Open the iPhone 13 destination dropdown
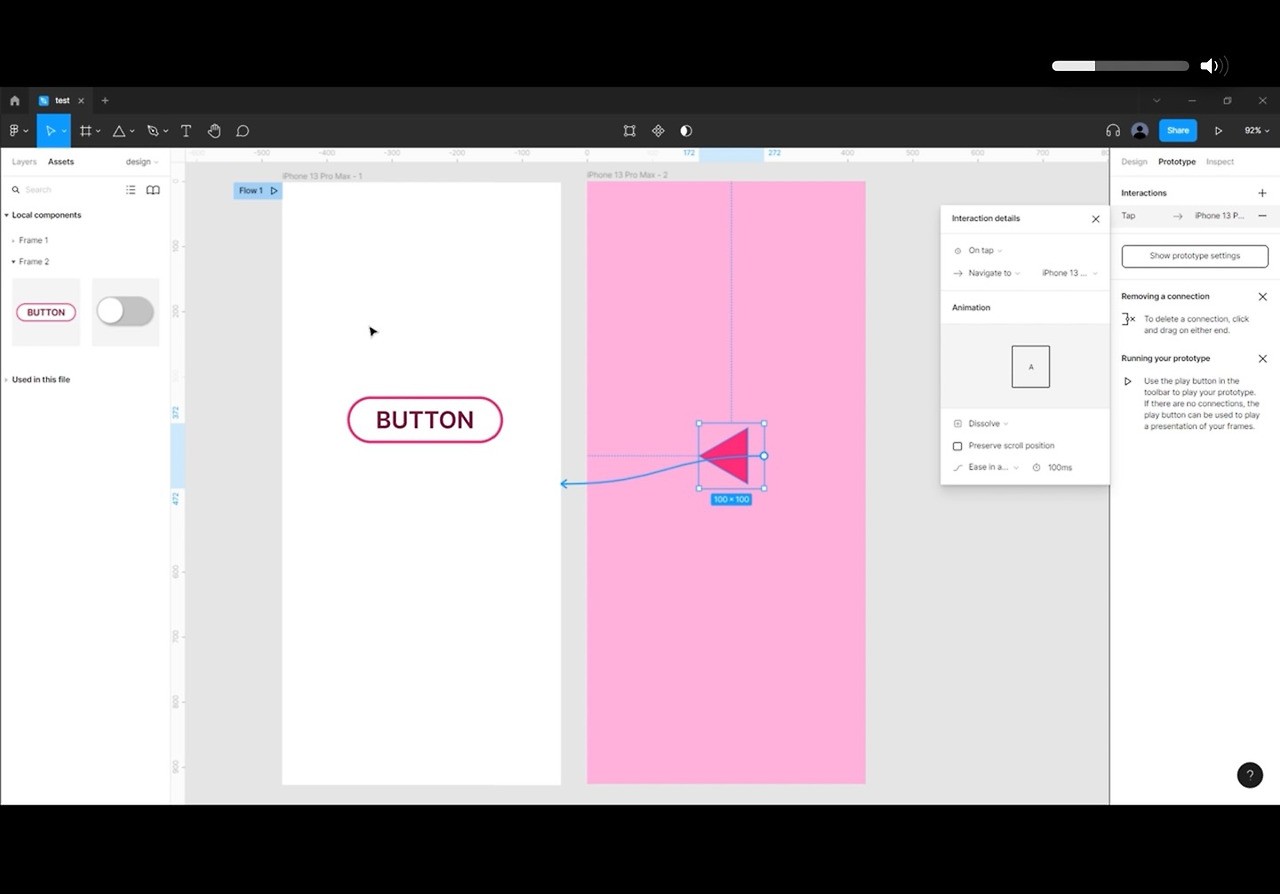 click(x=1069, y=273)
